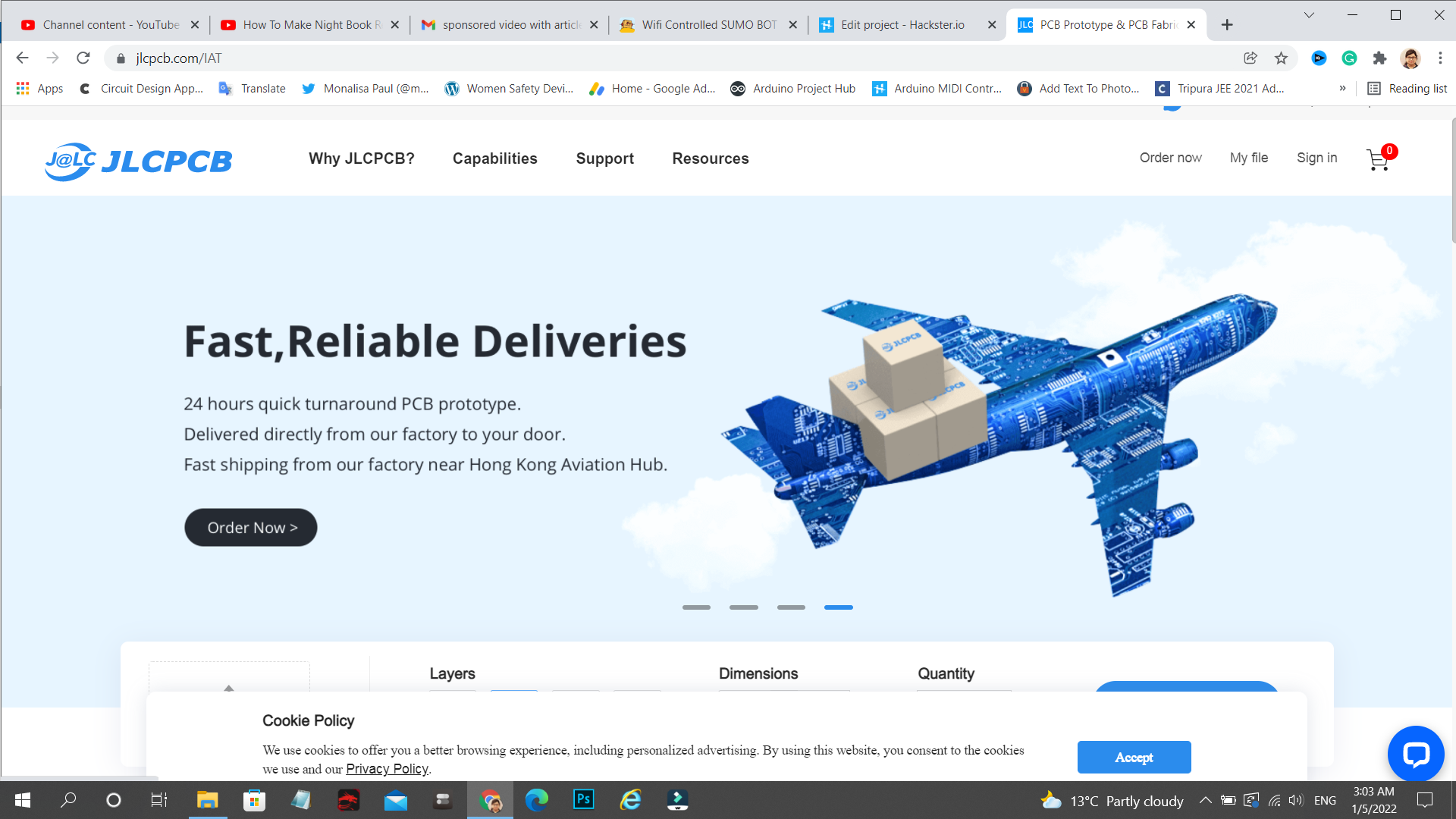The image size is (1456, 819).
Task: Select the third carousel slide indicator
Action: click(791, 607)
